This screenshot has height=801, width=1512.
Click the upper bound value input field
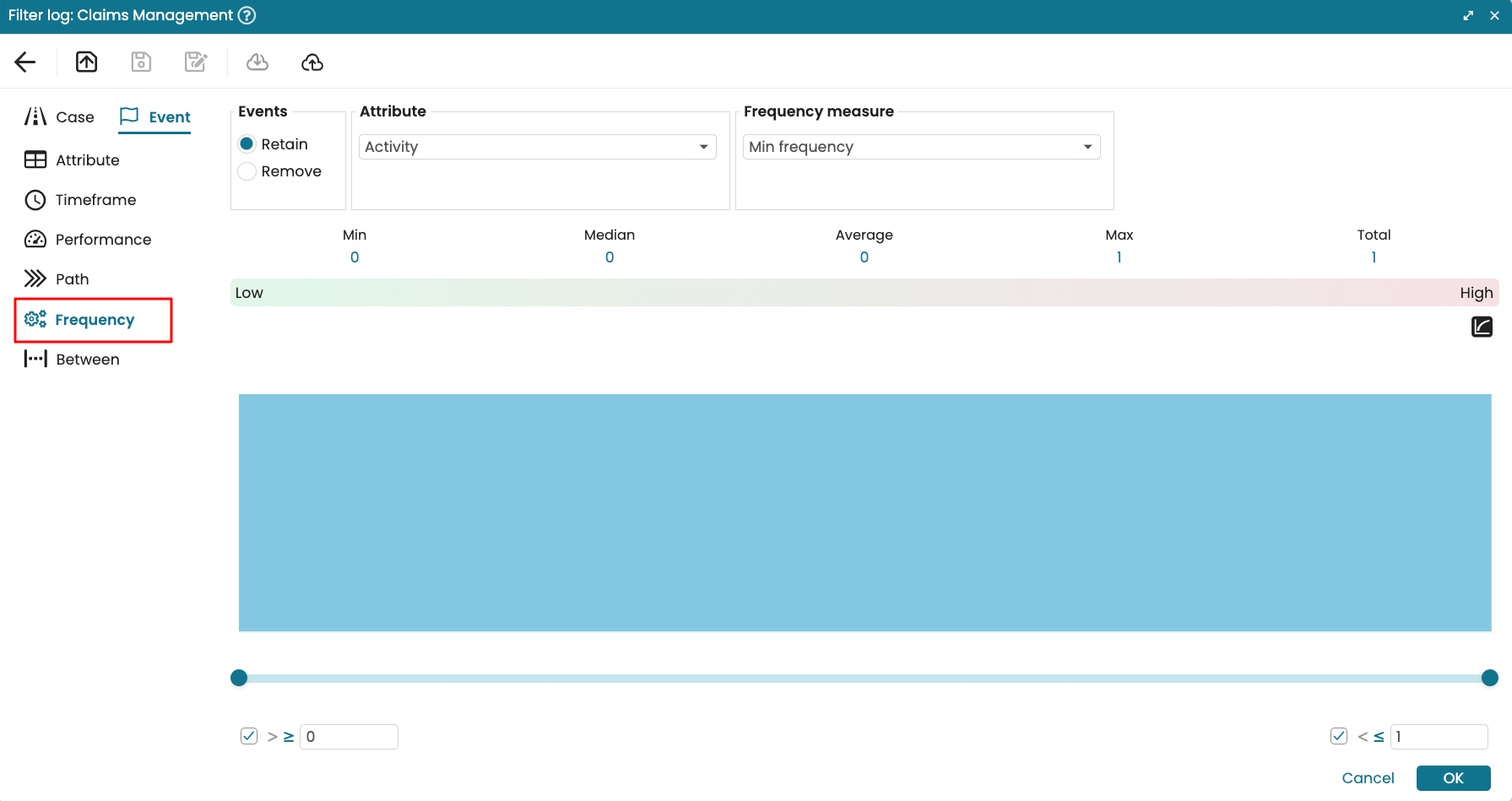[x=1439, y=737]
